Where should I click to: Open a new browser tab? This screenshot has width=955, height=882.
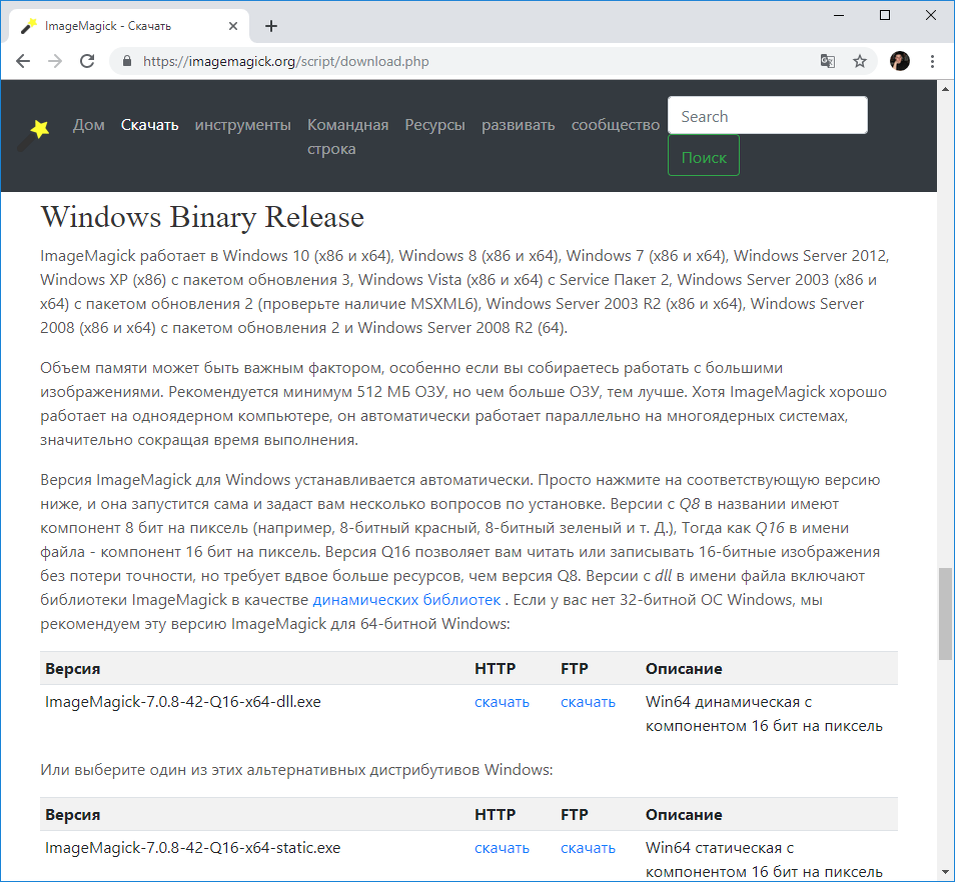pyautogui.click(x=272, y=26)
